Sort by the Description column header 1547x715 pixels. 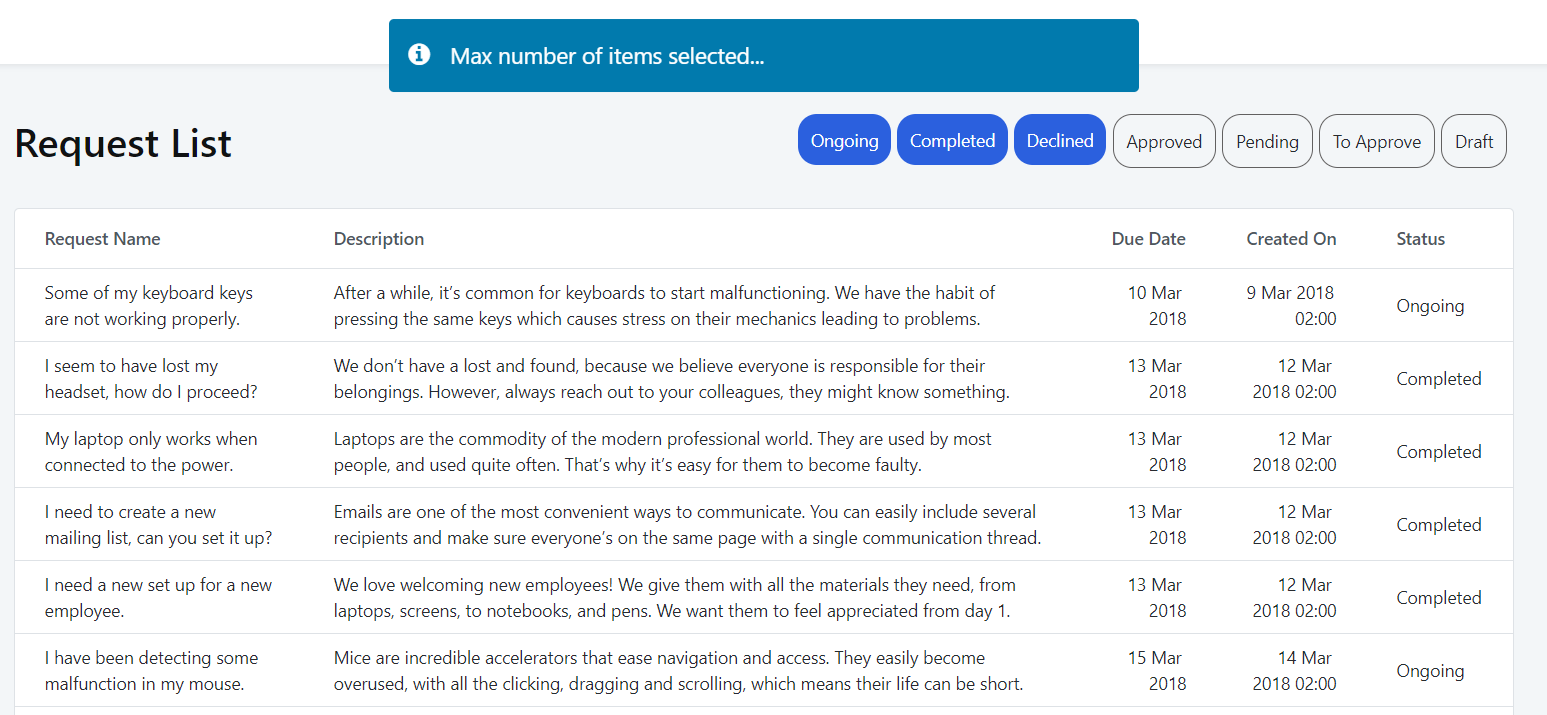click(379, 239)
